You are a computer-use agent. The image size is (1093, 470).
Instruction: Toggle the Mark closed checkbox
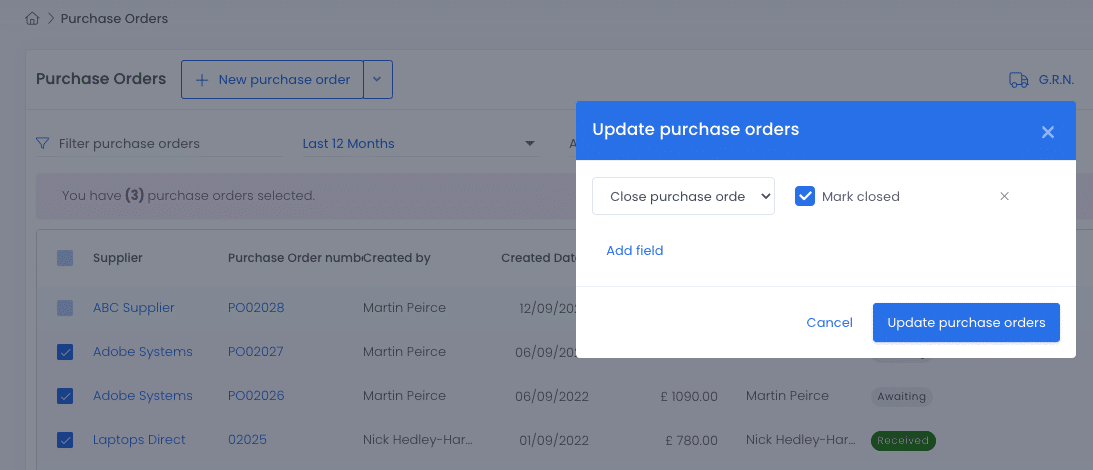(x=805, y=197)
